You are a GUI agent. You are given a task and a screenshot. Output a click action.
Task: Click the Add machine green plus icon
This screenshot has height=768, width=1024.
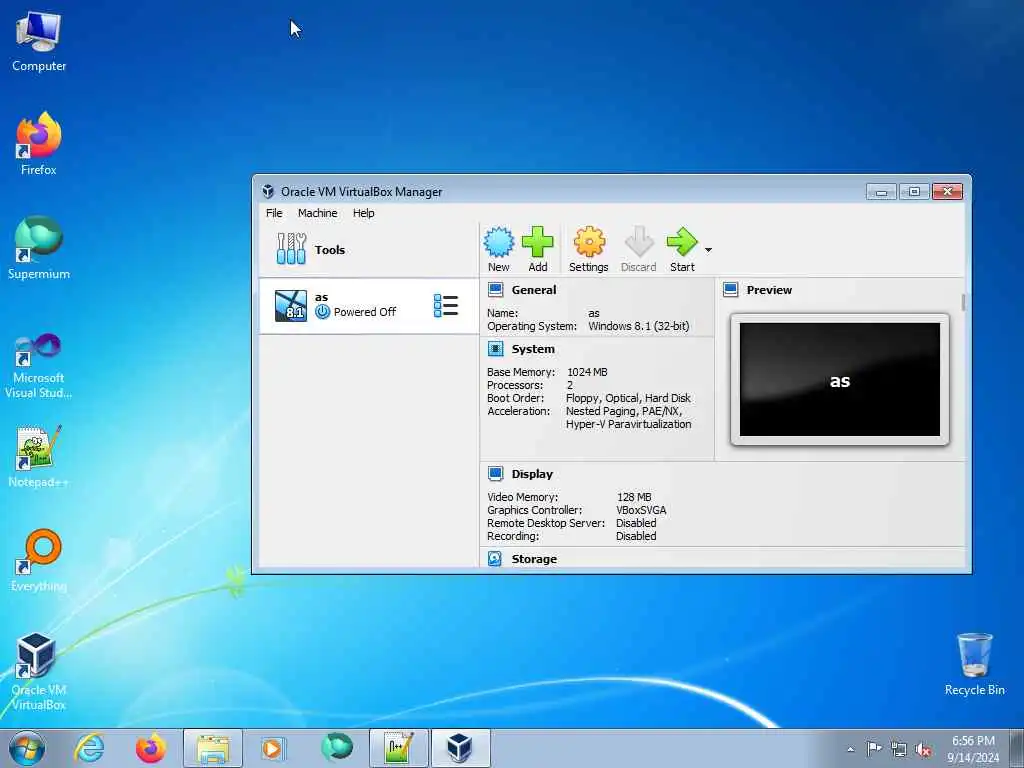pyautogui.click(x=537, y=242)
